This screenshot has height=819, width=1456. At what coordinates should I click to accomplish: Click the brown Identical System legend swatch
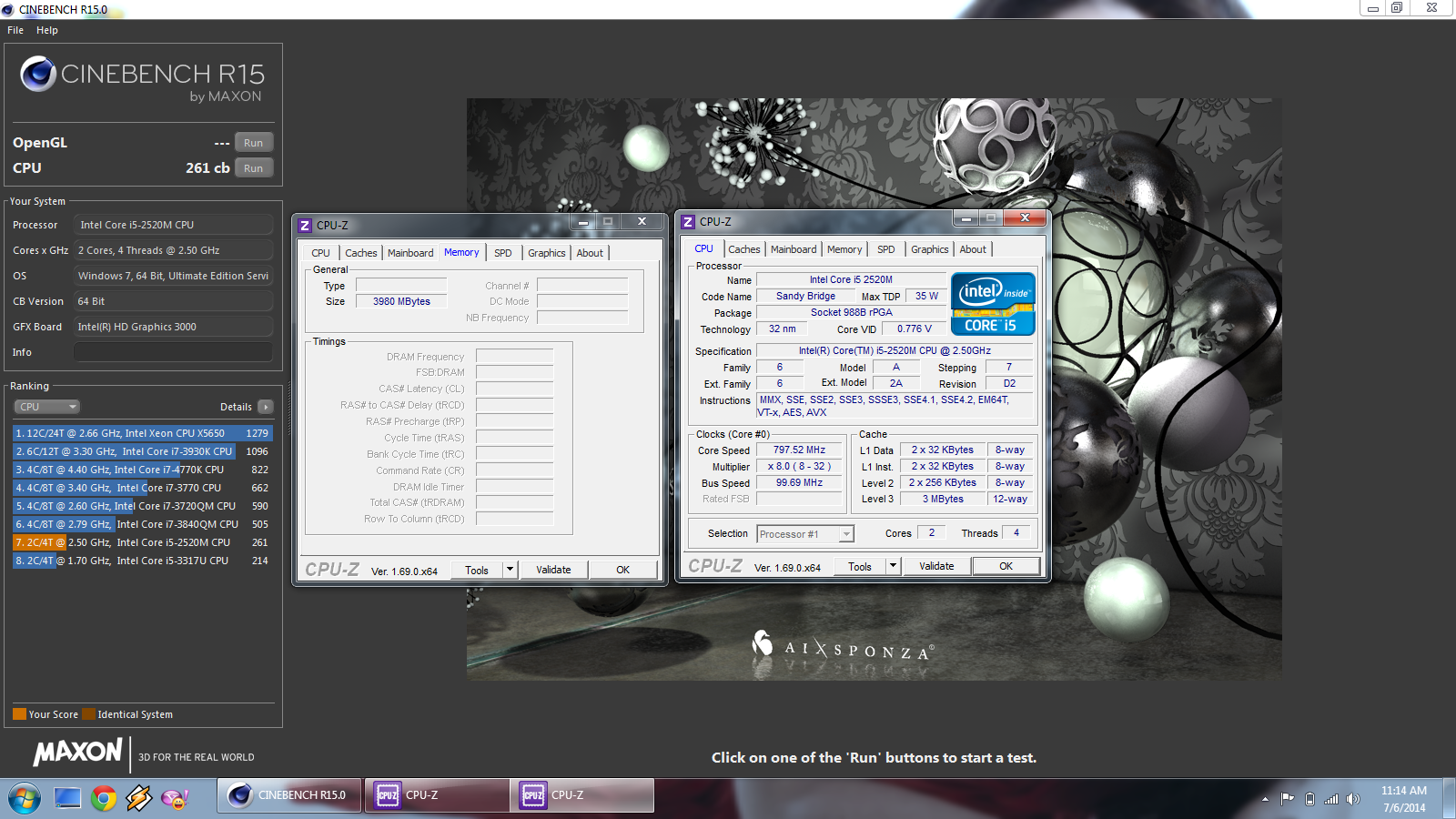89,714
